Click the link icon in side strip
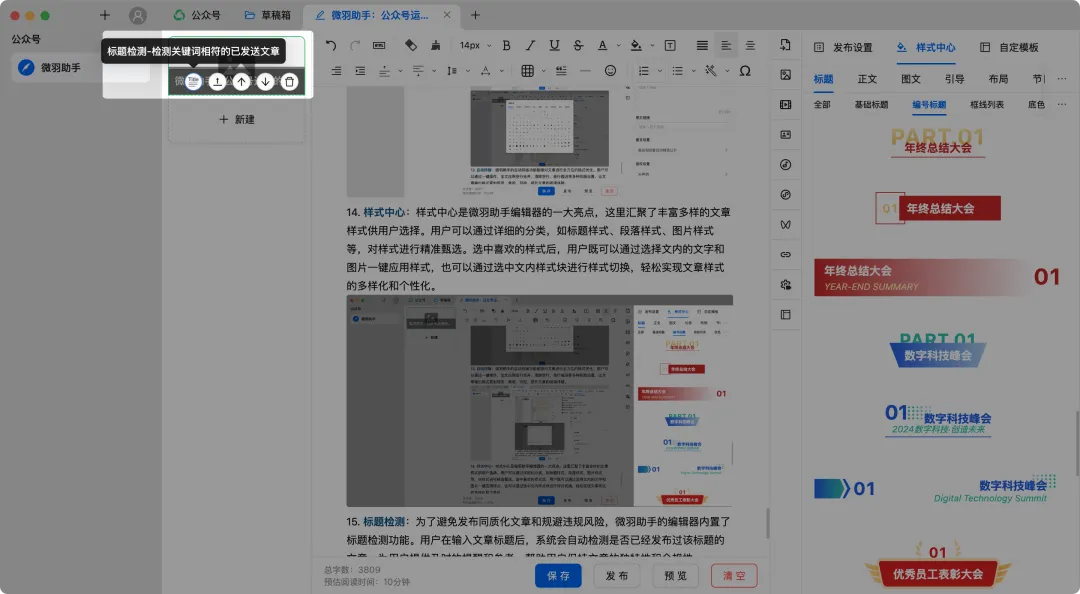Screen dimensions: 1080x594 [785, 254]
